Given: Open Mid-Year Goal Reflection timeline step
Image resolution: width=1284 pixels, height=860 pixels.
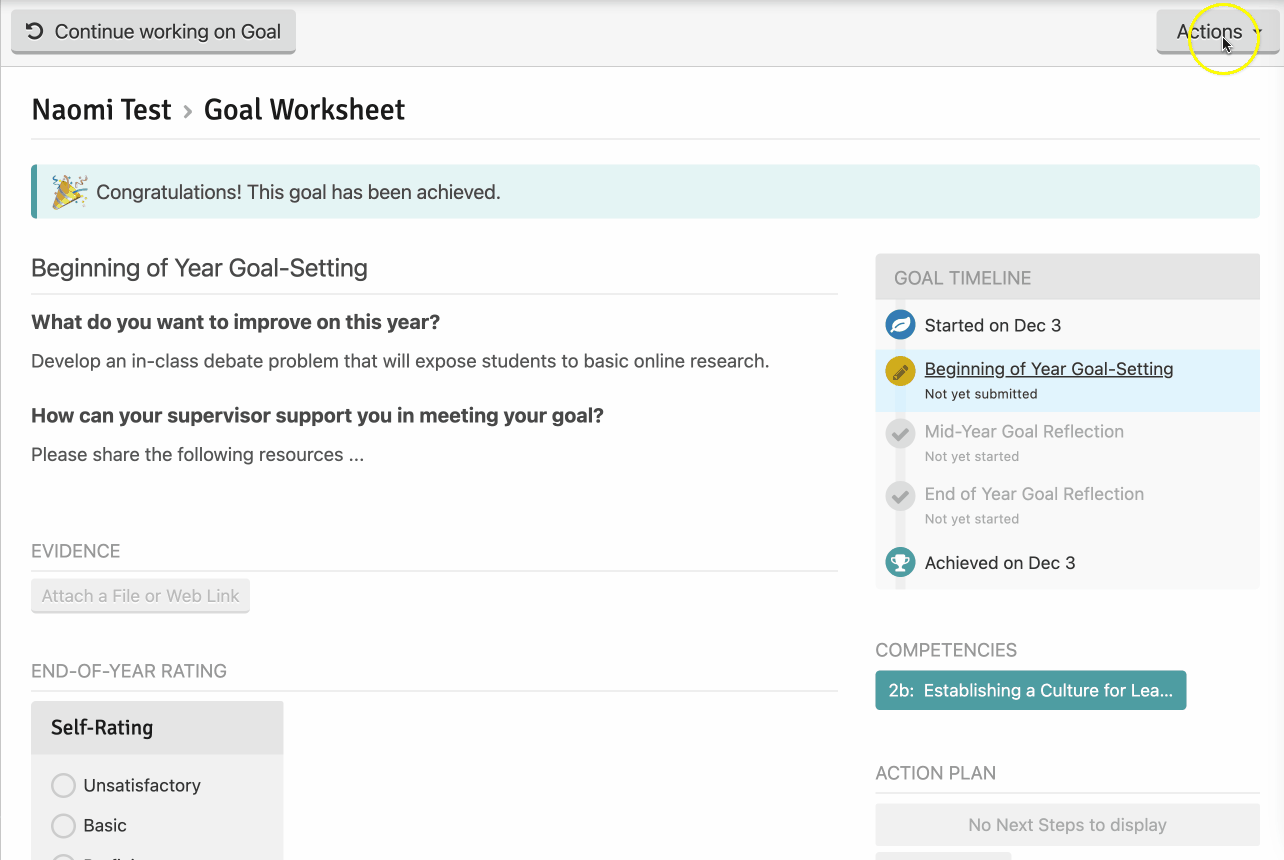Looking at the screenshot, I should tap(1024, 432).
